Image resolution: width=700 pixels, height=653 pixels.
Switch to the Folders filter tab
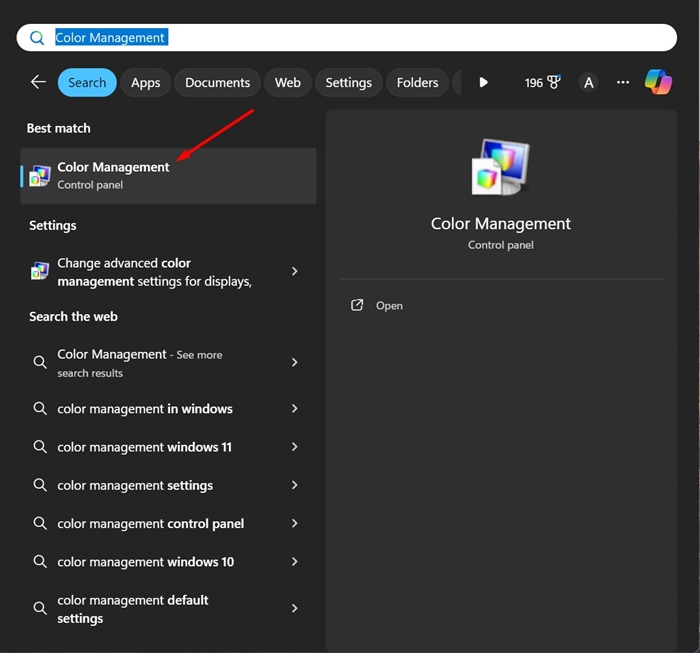coord(417,83)
